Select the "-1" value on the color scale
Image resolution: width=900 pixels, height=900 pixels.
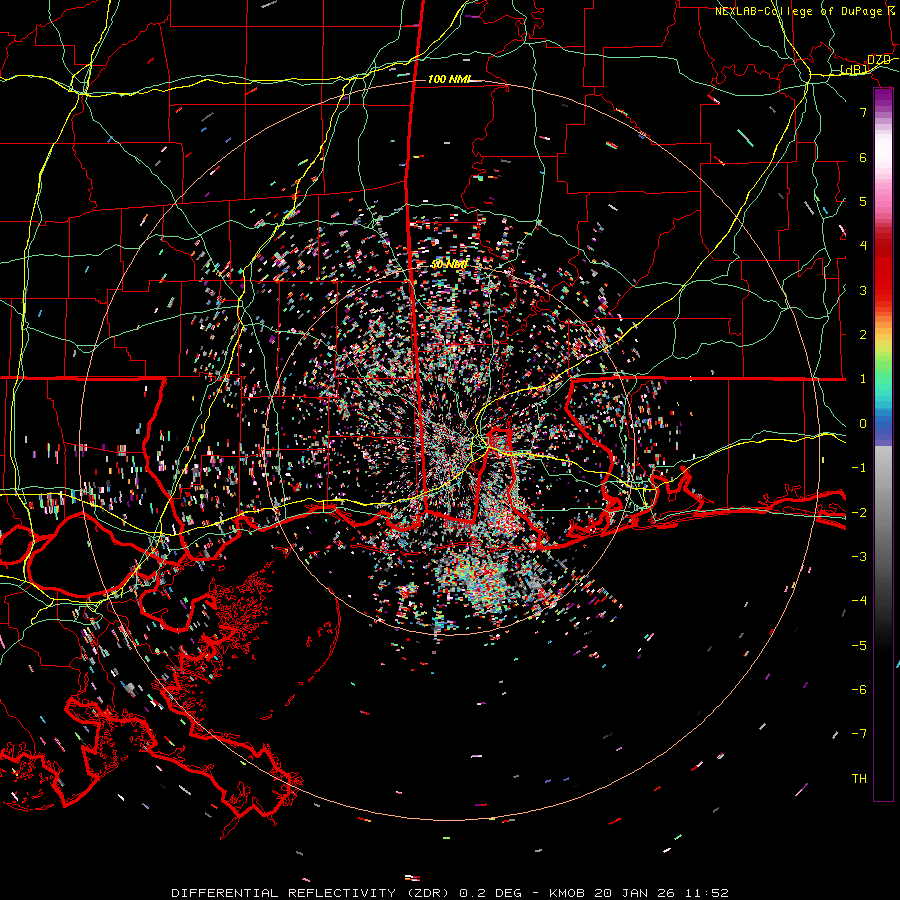point(859,468)
